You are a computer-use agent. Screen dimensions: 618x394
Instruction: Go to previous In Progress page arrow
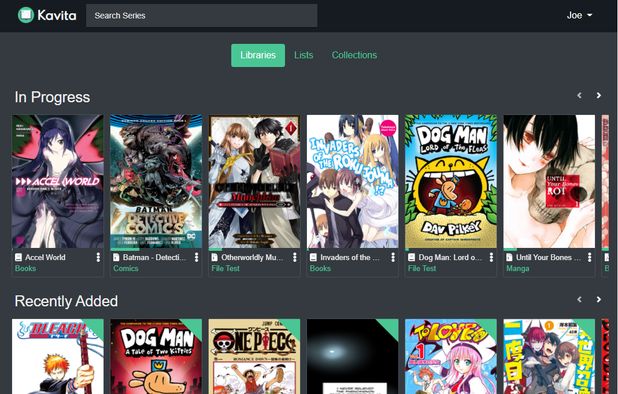click(579, 95)
